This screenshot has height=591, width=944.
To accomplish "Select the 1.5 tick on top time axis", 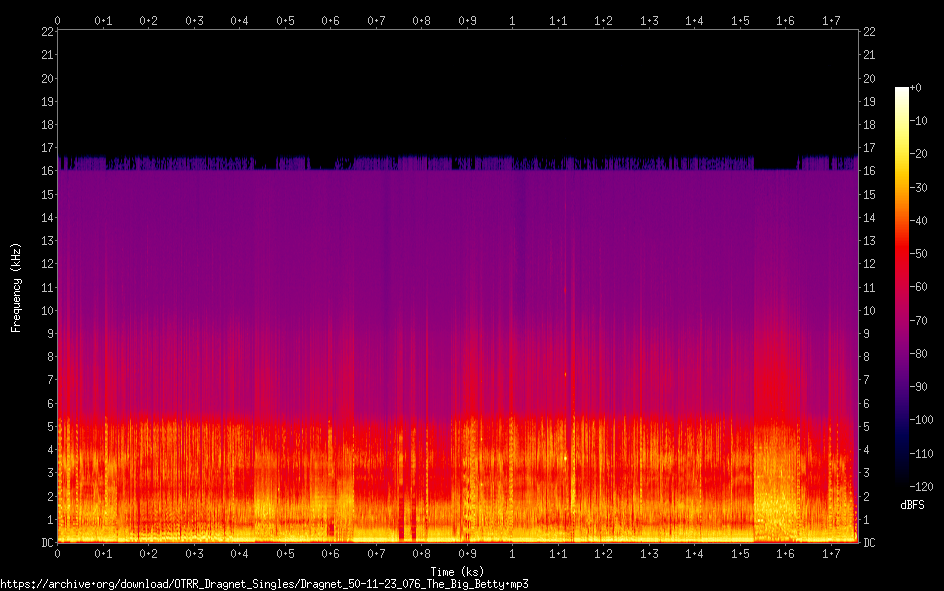I will tap(740, 20).
